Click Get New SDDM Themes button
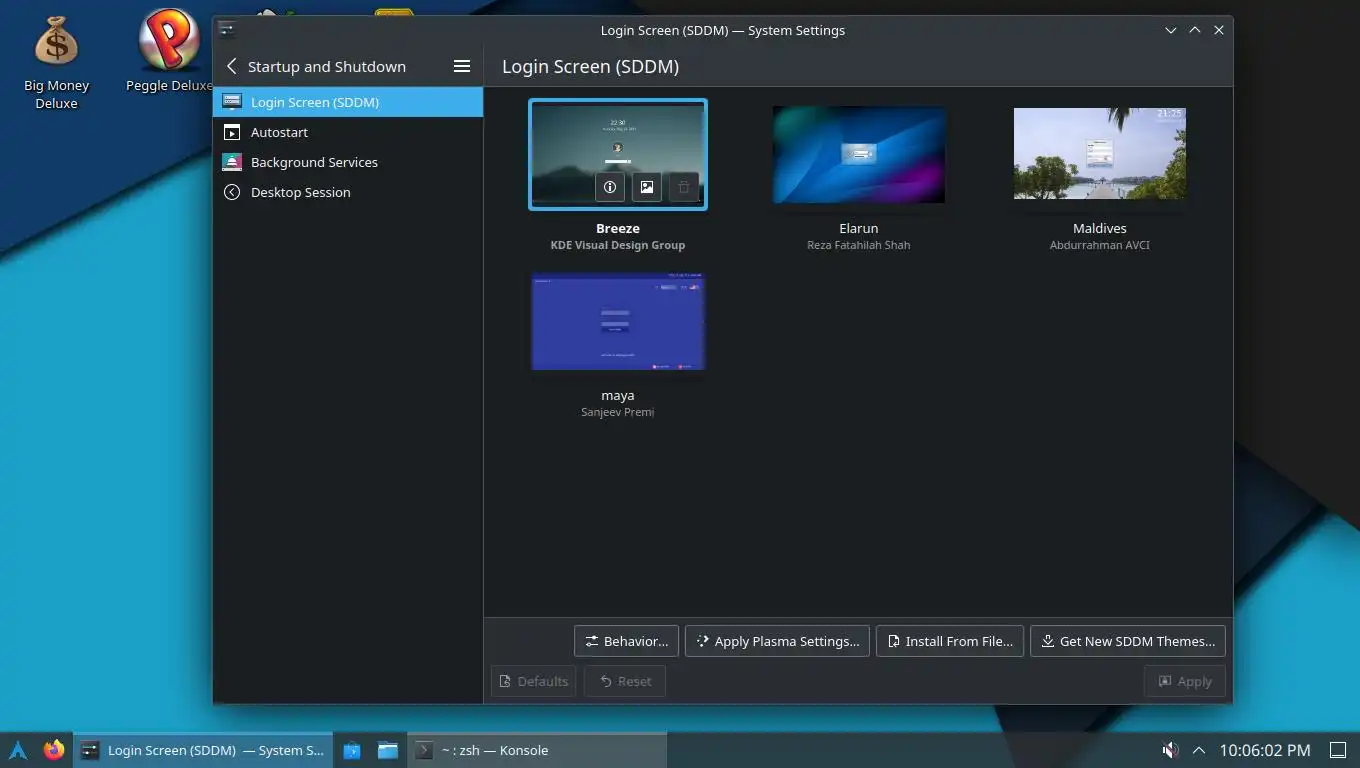 tap(1128, 641)
